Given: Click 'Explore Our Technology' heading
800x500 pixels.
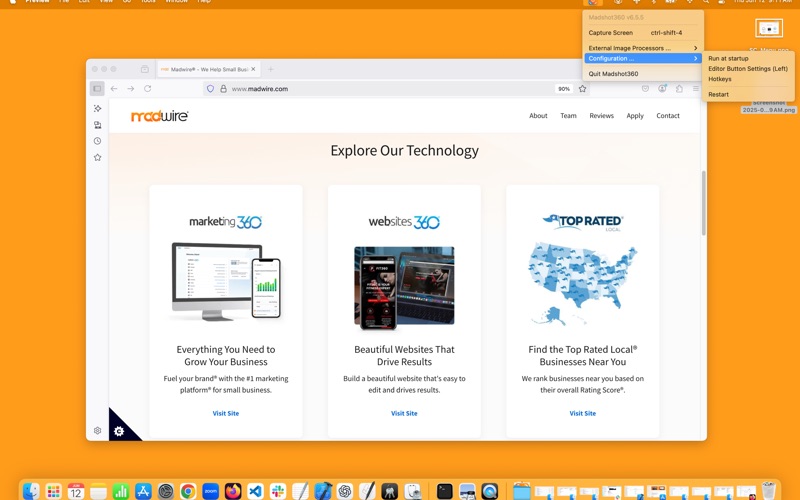Looking at the screenshot, I should (405, 151).
